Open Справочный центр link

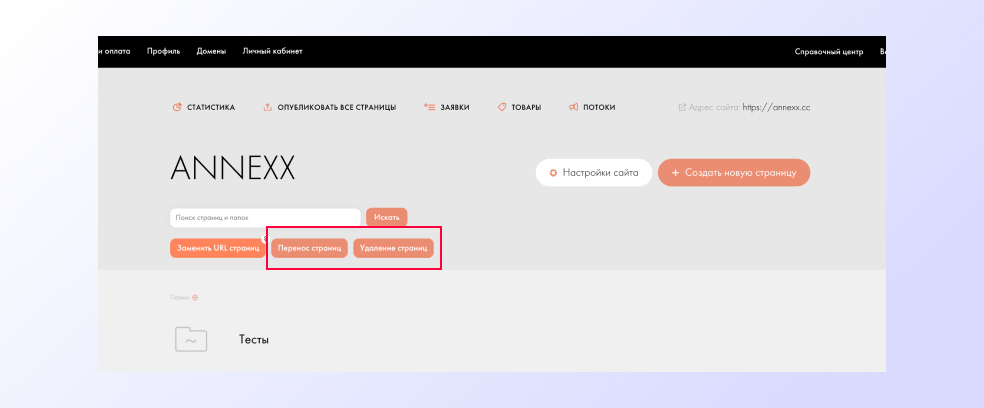(829, 51)
